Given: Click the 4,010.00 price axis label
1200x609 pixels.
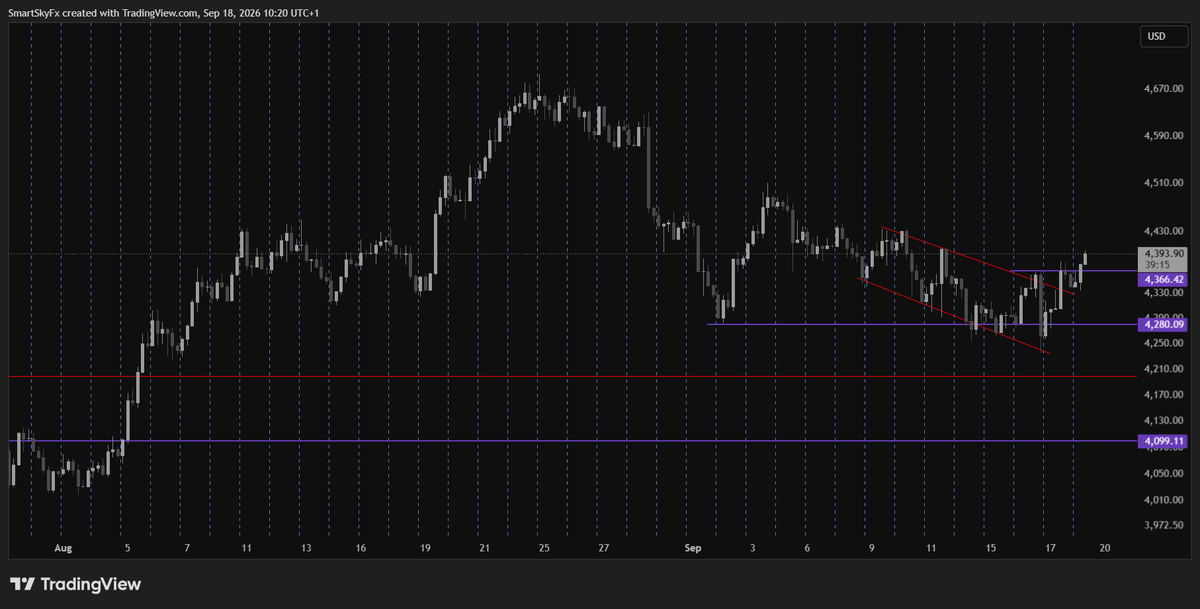Looking at the screenshot, I should (x=1163, y=499).
